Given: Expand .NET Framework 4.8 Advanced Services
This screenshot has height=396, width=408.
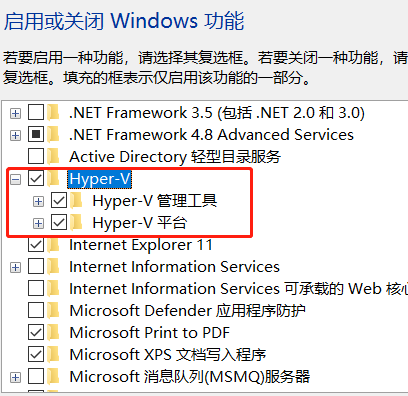Looking at the screenshot, I should point(15,136).
